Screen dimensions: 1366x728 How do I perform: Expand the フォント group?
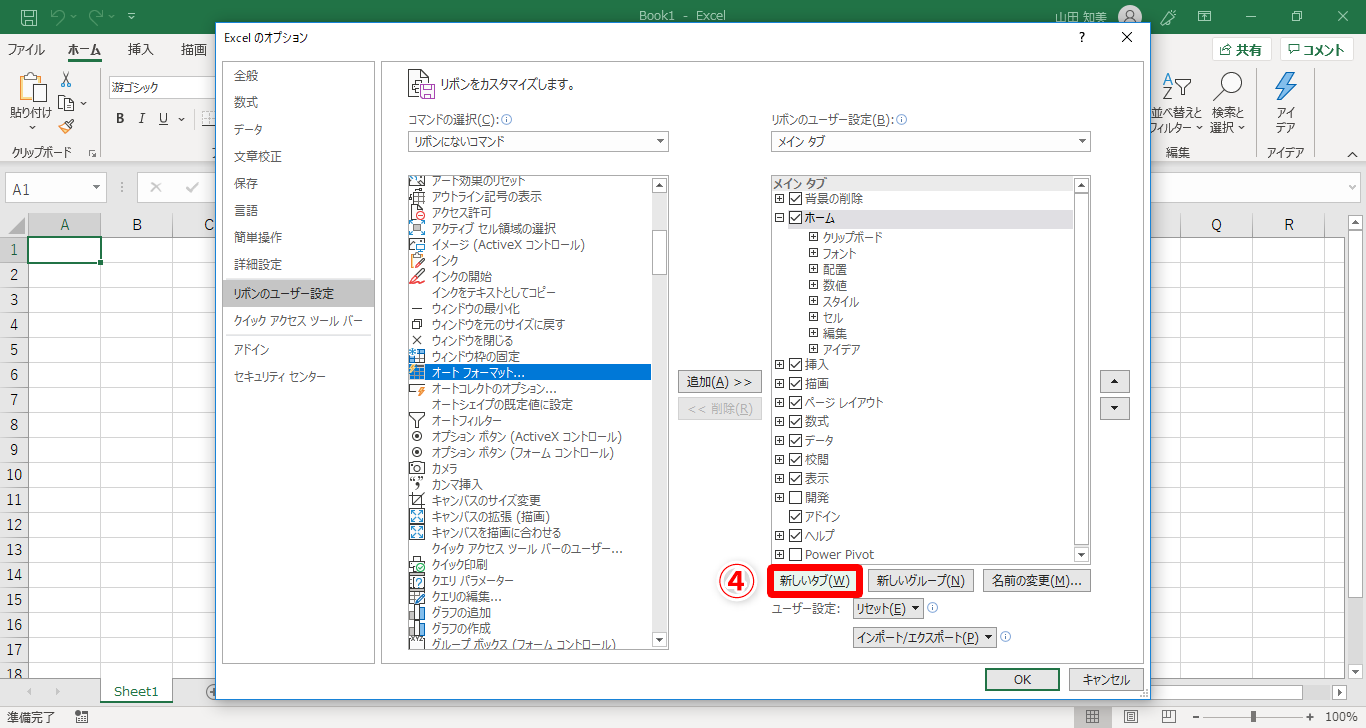(x=813, y=254)
